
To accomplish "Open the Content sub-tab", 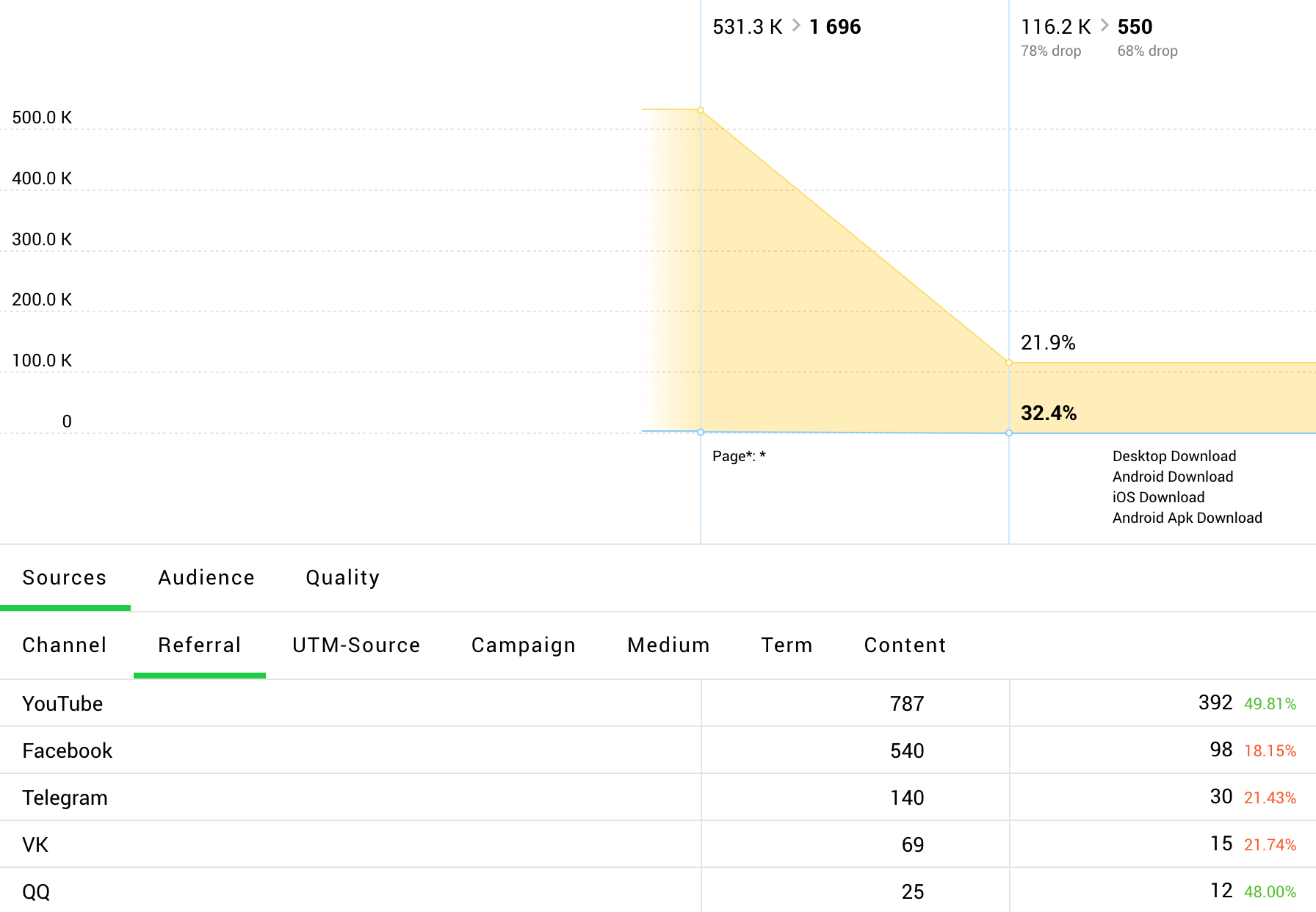I will coord(904,645).
